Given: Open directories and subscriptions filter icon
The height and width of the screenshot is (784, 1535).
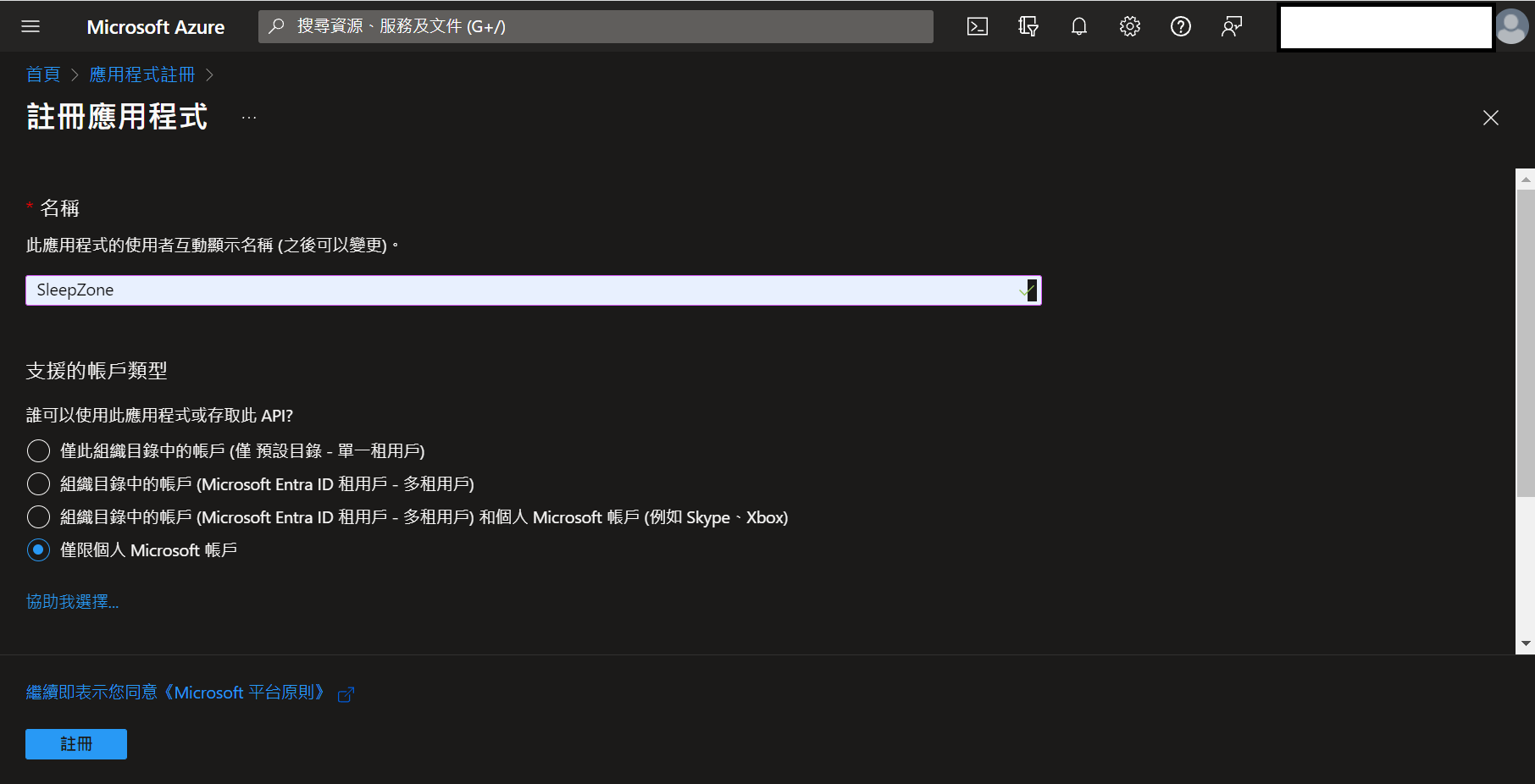Looking at the screenshot, I should [1028, 26].
